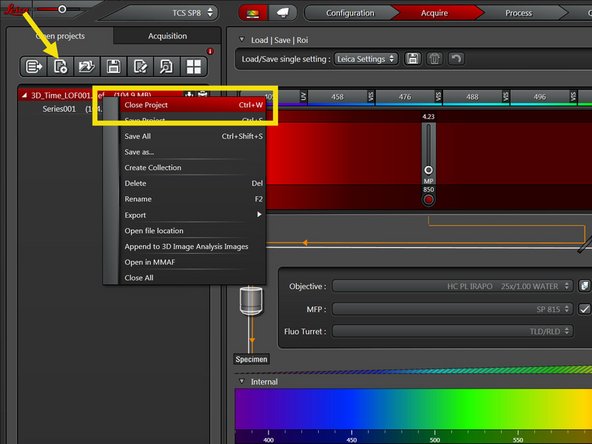The image size is (592, 444).
Task: Select Series001 in the project tree
Action: [x=59, y=109]
